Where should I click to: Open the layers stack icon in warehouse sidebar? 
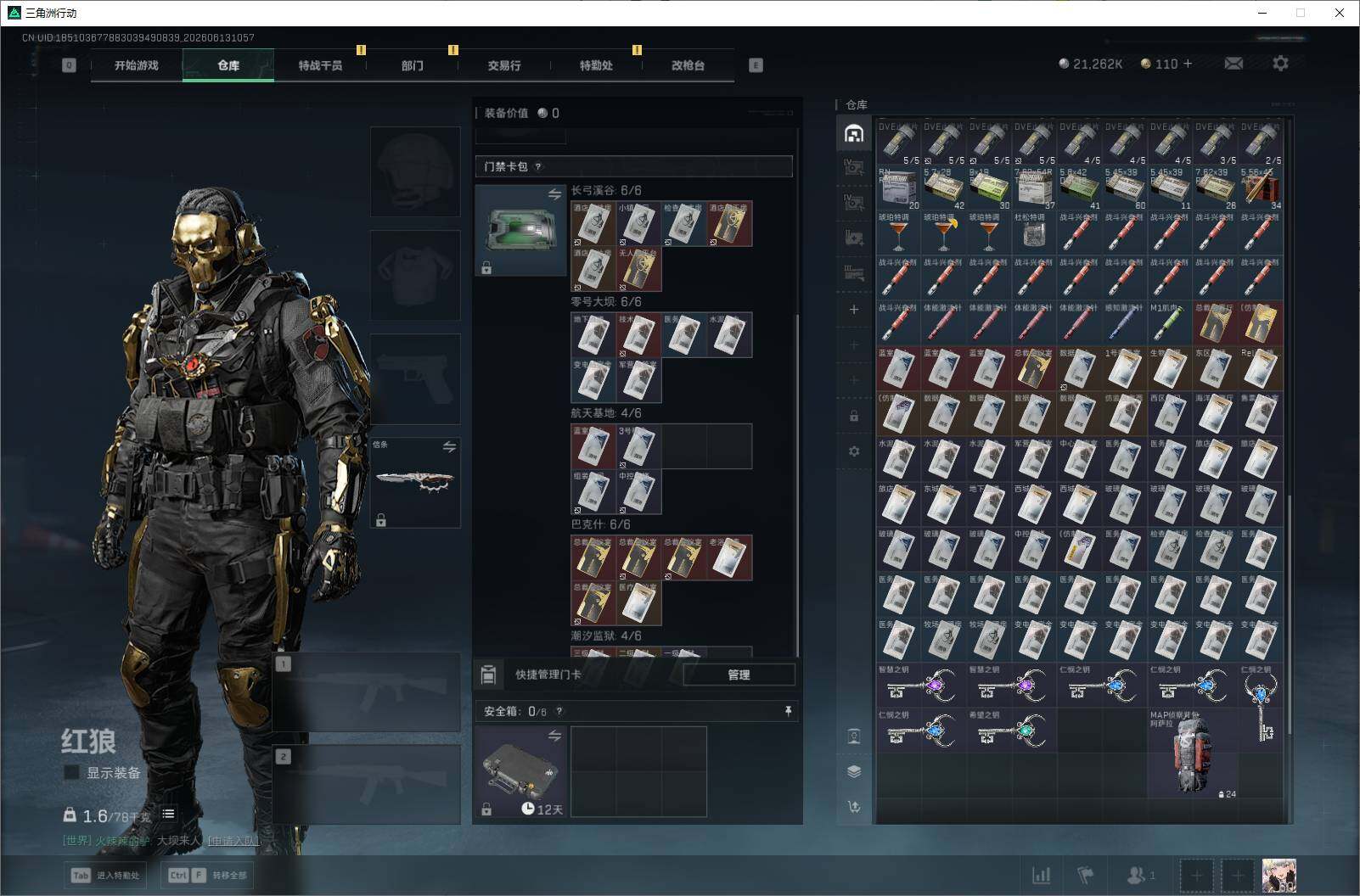click(854, 771)
